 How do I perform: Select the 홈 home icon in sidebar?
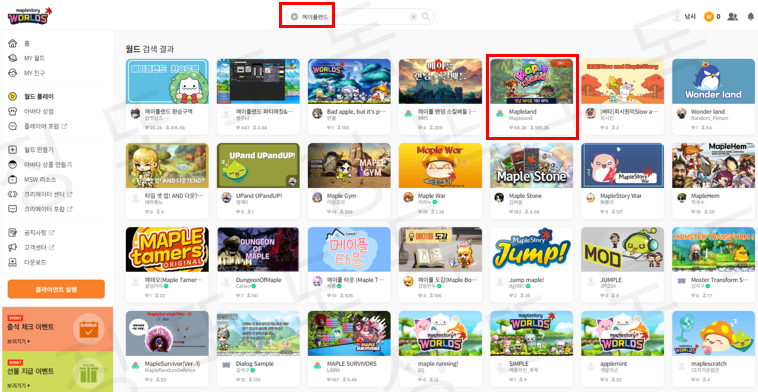pyautogui.click(x=13, y=43)
